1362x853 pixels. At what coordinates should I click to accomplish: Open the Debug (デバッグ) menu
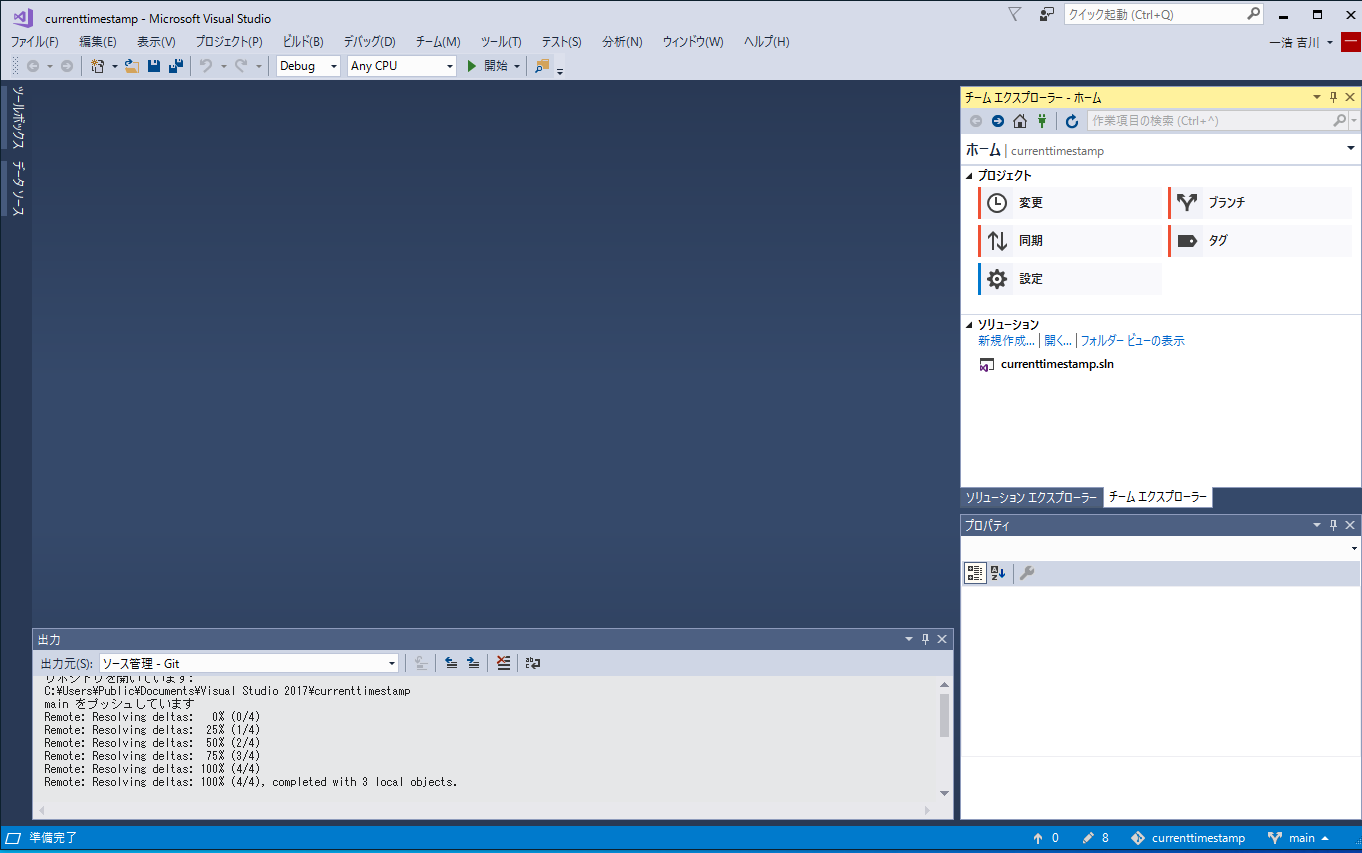tap(369, 42)
